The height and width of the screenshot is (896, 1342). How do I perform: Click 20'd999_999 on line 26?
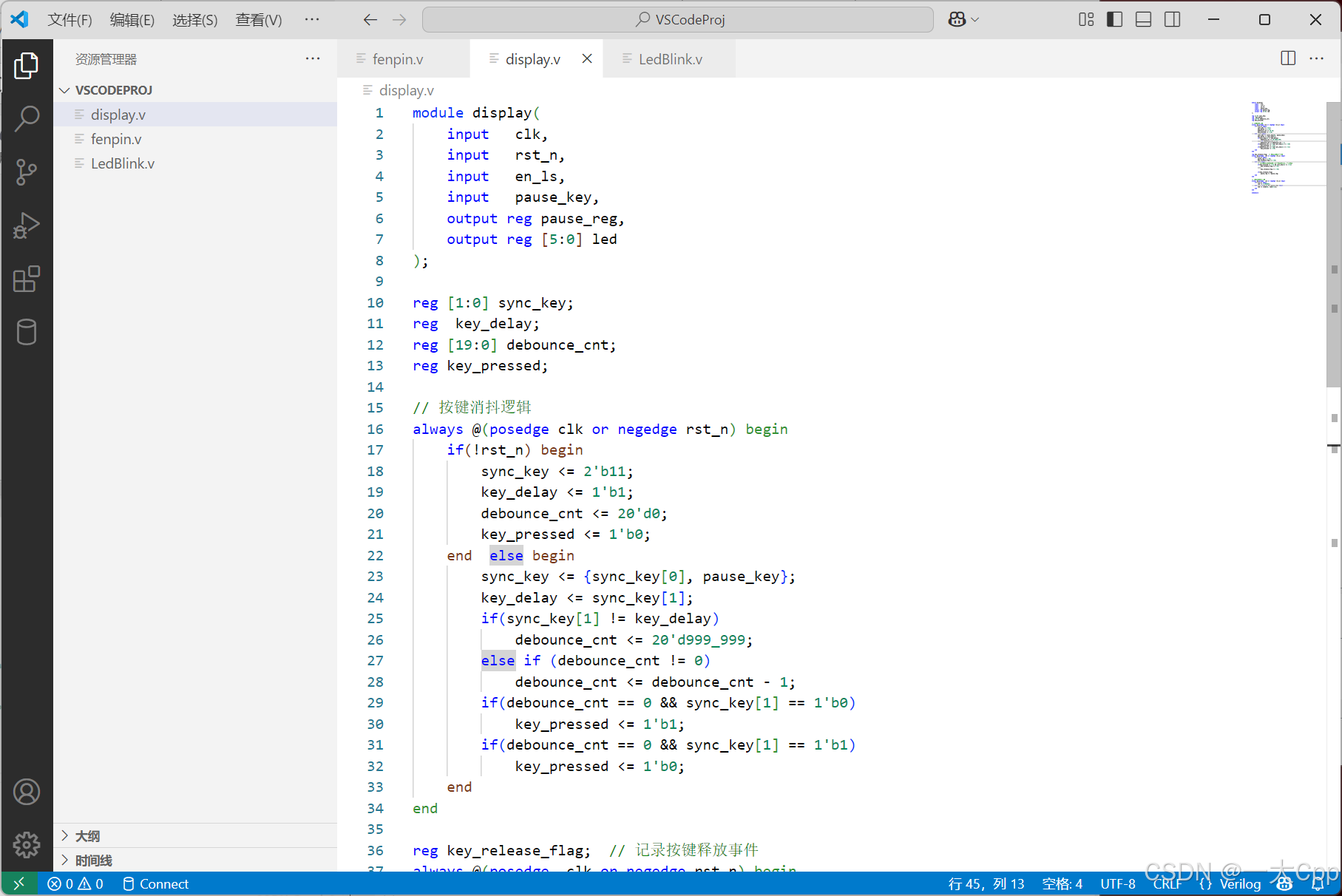(698, 639)
